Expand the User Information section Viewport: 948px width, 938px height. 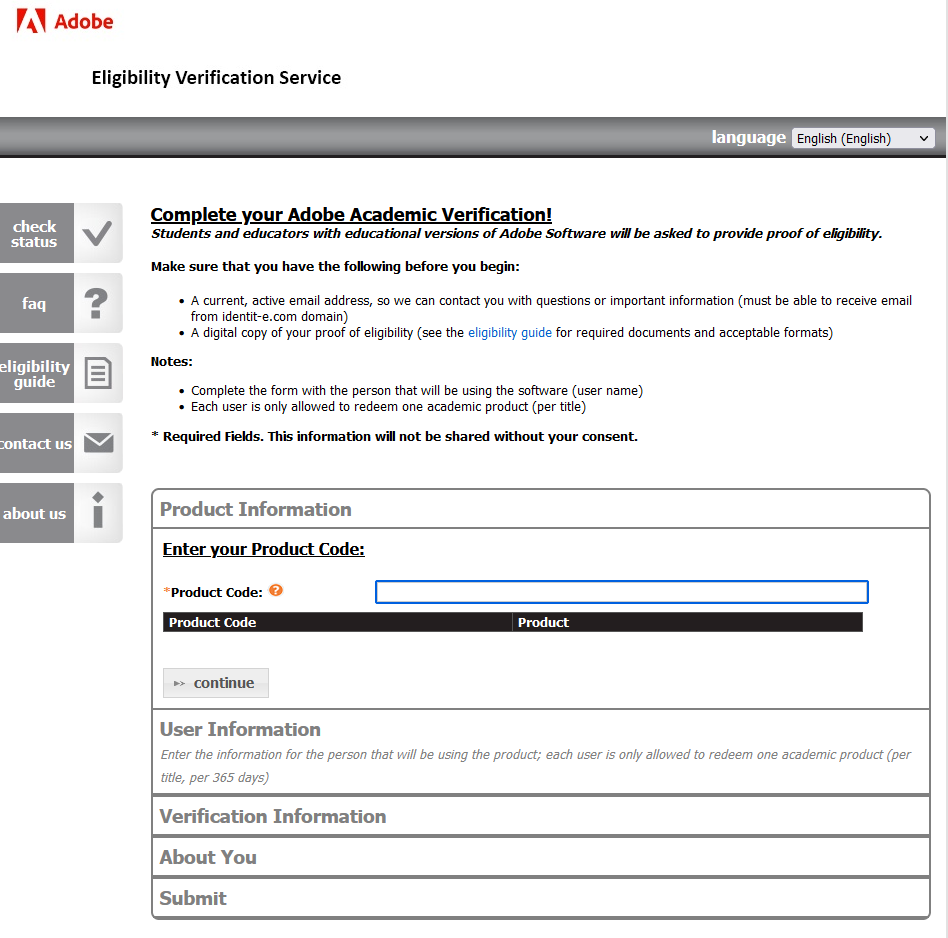pyautogui.click(x=541, y=752)
